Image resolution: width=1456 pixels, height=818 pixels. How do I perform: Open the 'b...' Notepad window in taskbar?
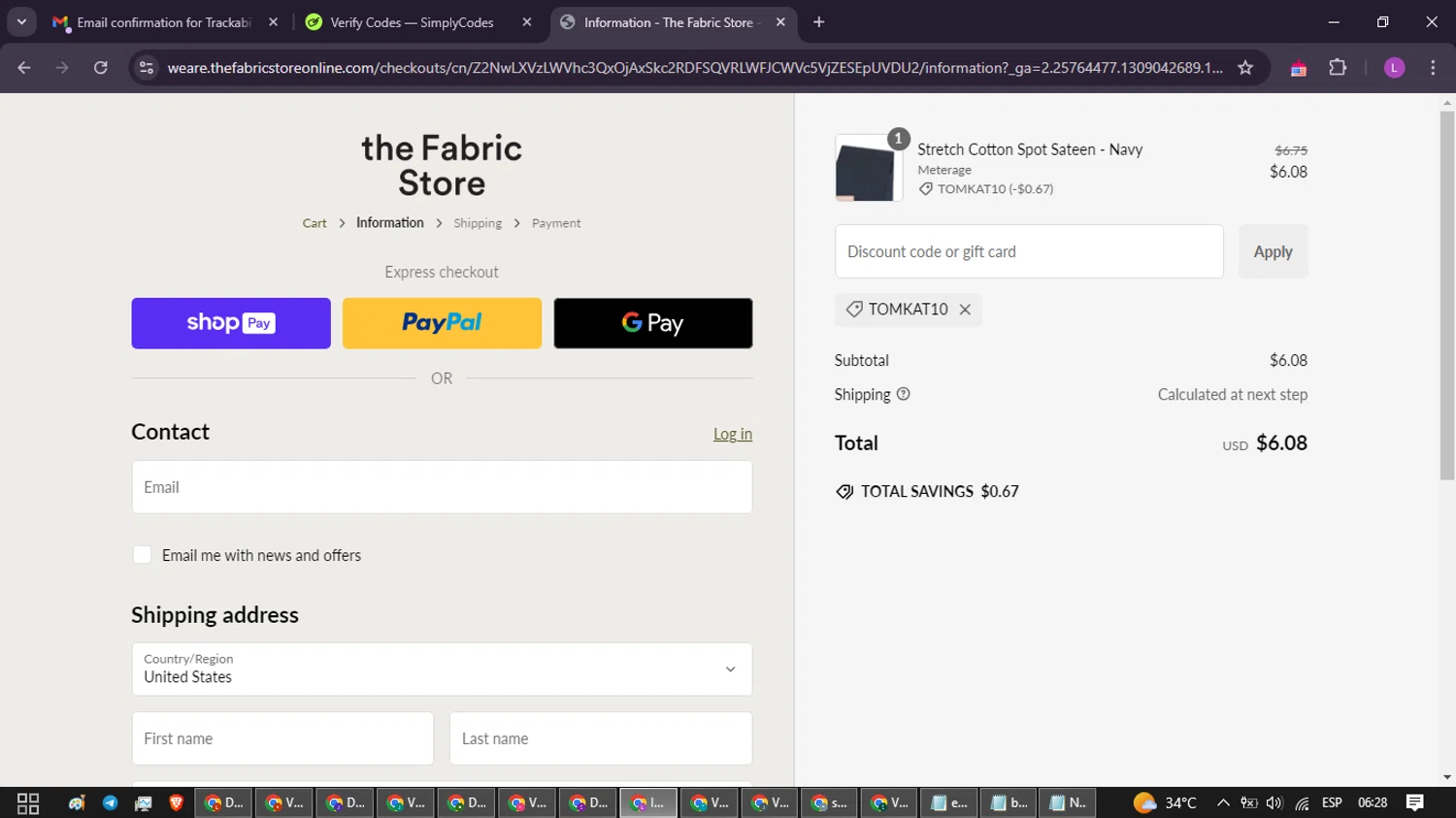pos(1009,803)
